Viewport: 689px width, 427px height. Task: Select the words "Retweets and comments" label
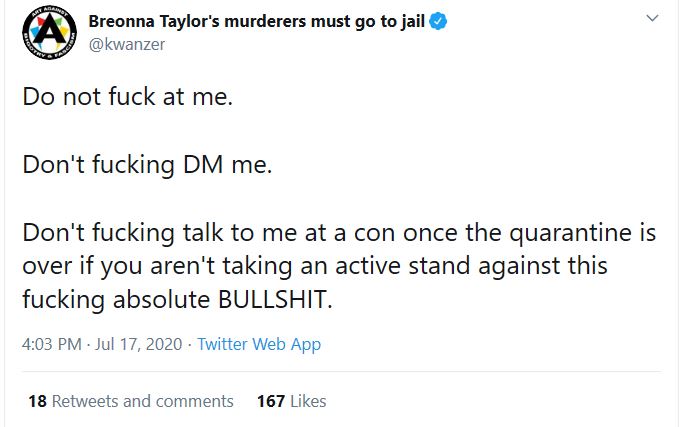point(142,401)
